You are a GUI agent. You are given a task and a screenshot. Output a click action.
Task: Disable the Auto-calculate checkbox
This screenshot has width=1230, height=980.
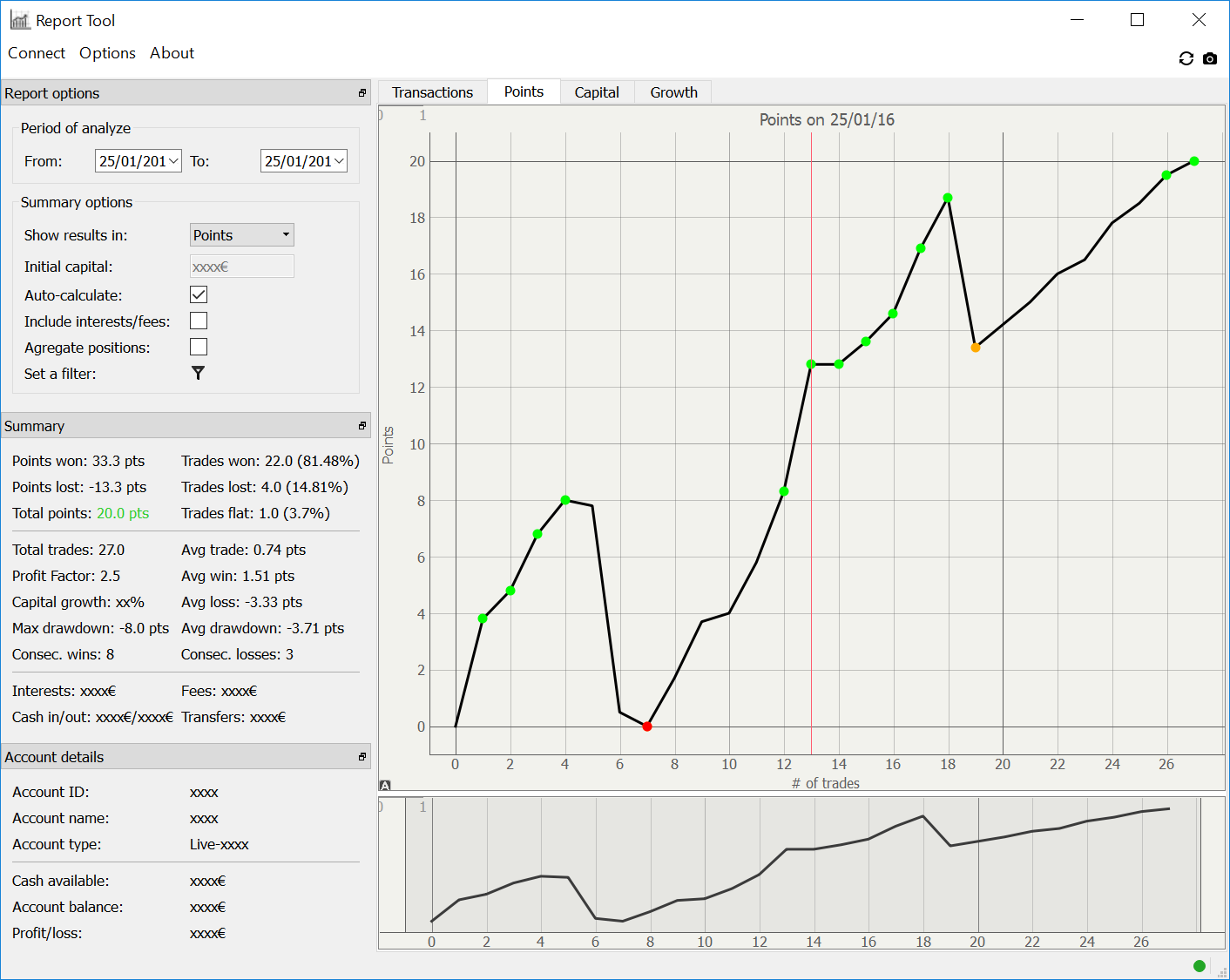coord(199,294)
